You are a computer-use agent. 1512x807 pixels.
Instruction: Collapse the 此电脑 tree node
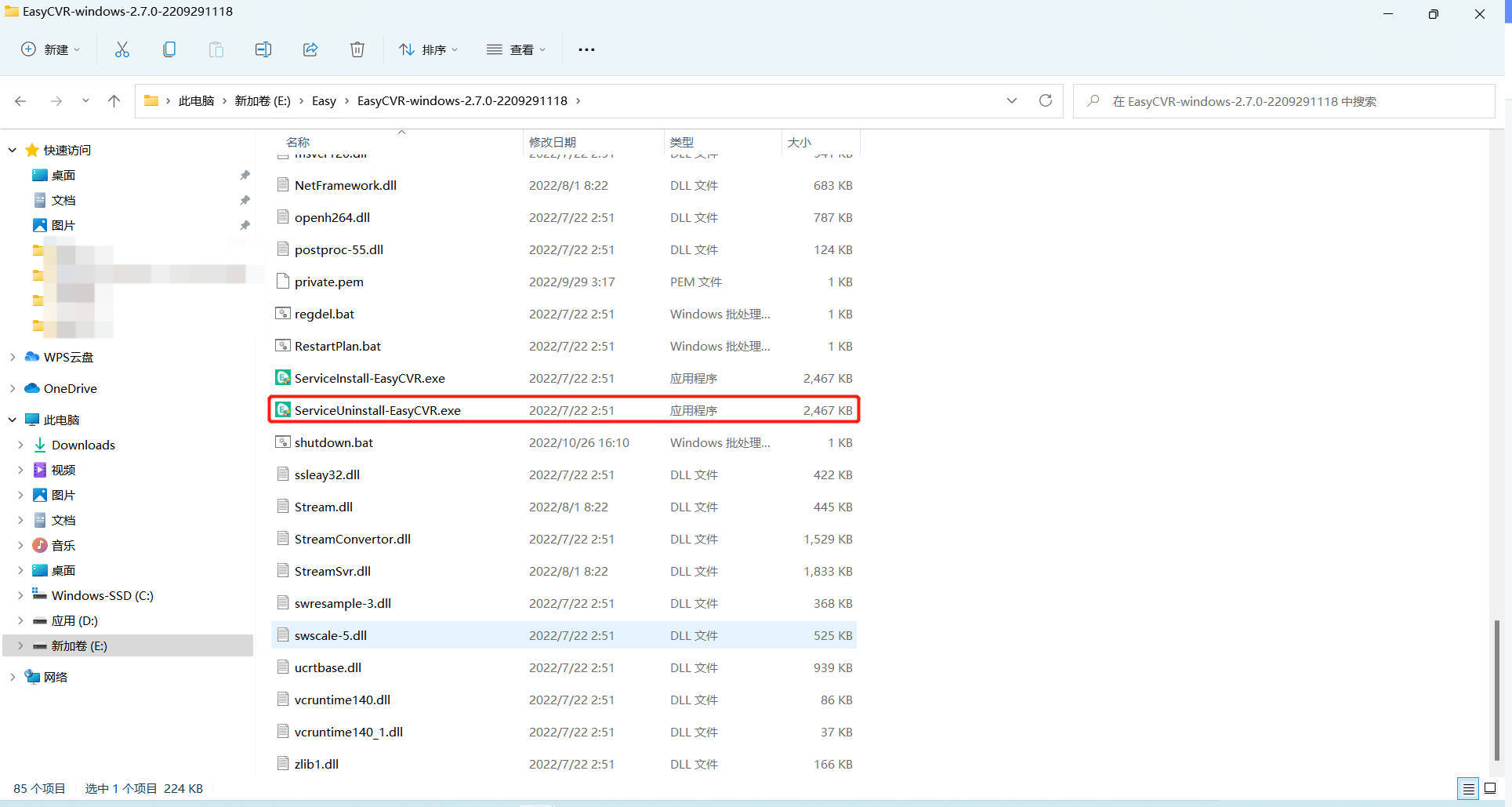pyautogui.click(x=13, y=420)
